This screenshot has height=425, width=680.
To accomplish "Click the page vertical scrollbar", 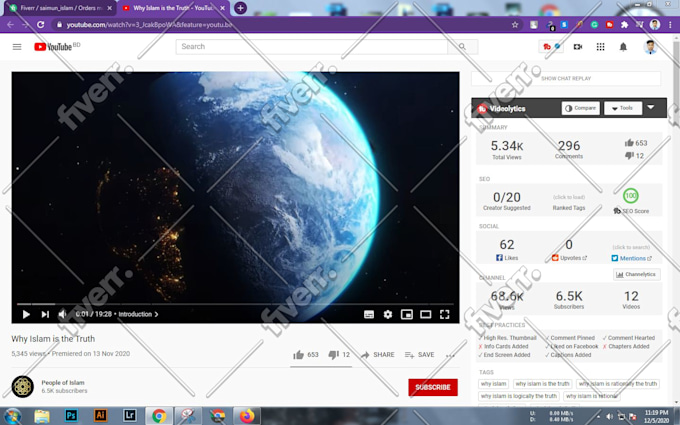I will pos(676,221).
